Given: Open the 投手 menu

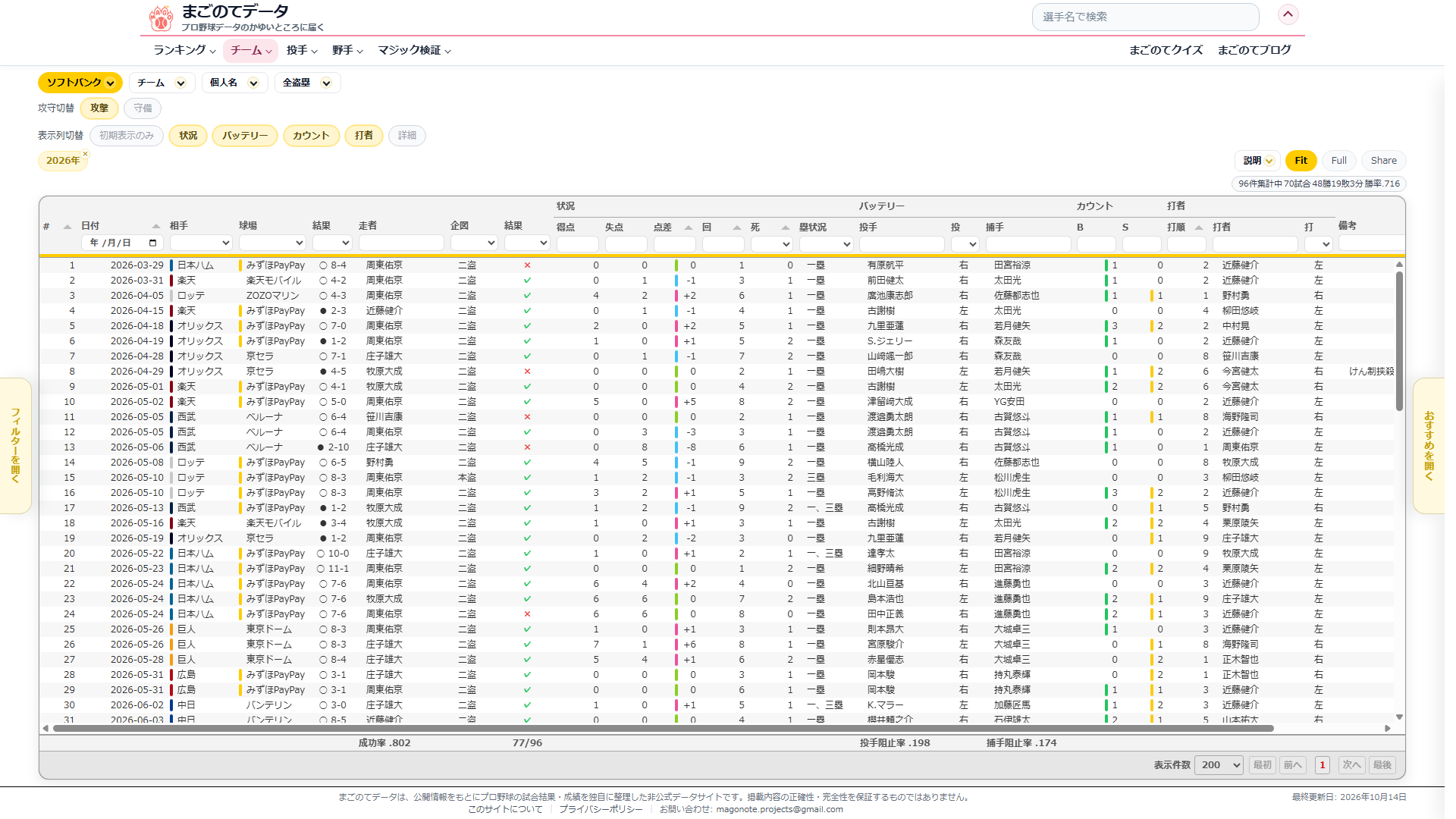Looking at the screenshot, I should (302, 50).
